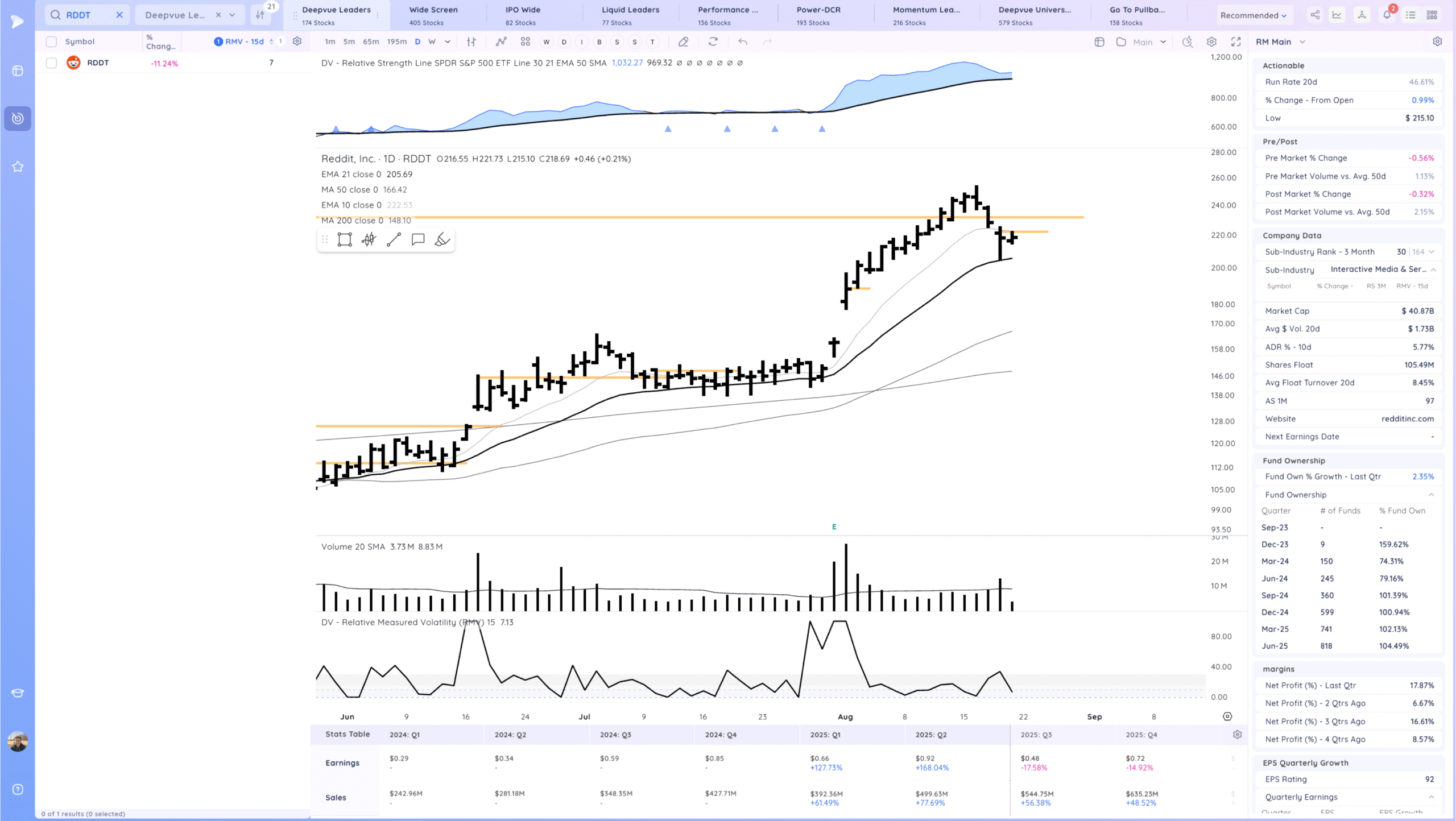Open the redditinc.com website link
This screenshot has width=1456, height=821.
point(1407,418)
